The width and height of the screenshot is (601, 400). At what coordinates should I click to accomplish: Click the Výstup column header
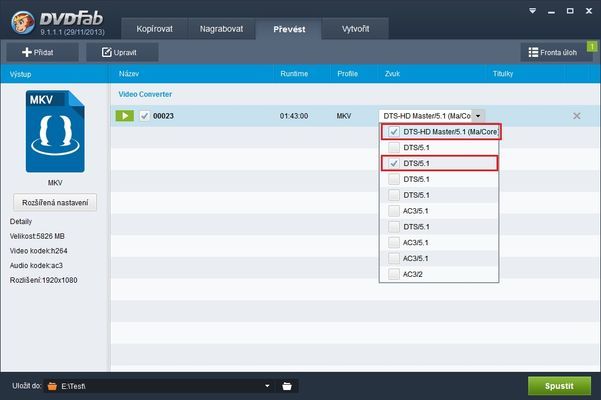(21, 74)
